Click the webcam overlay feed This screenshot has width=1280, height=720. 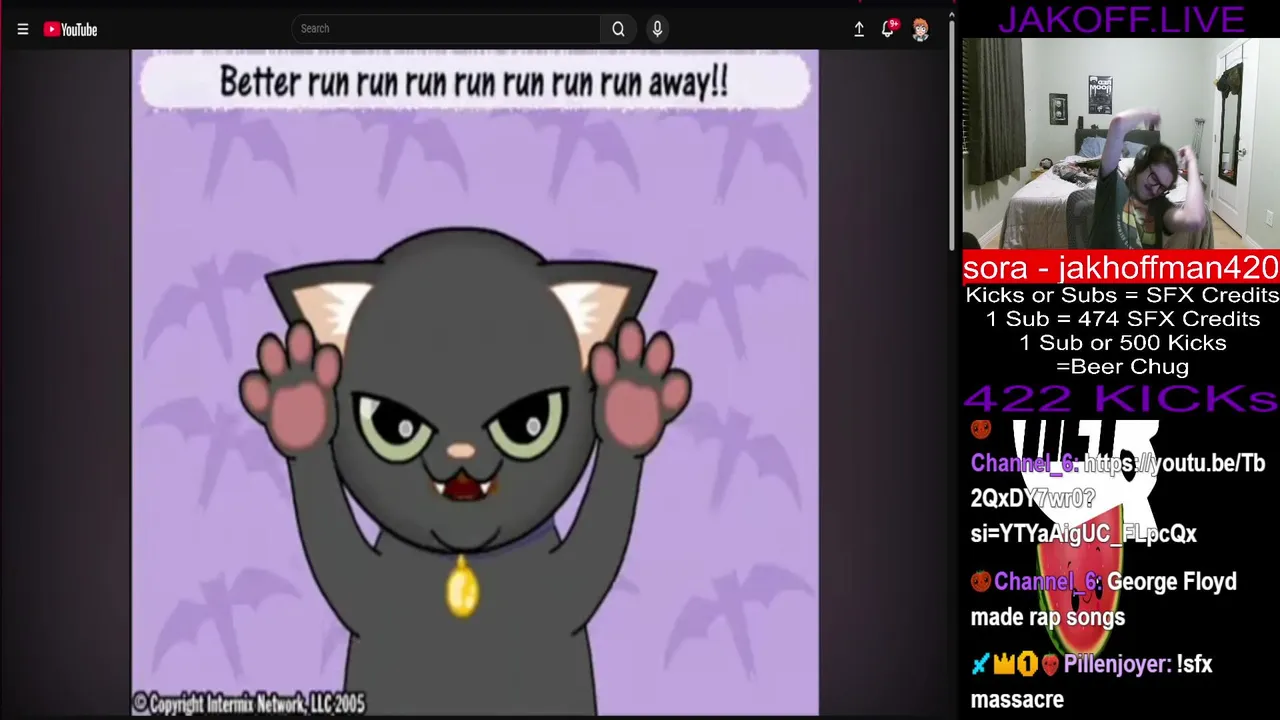(1121, 143)
